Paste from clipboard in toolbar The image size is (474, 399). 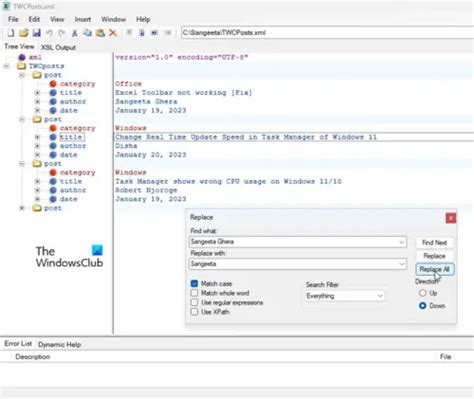click(100, 33)
